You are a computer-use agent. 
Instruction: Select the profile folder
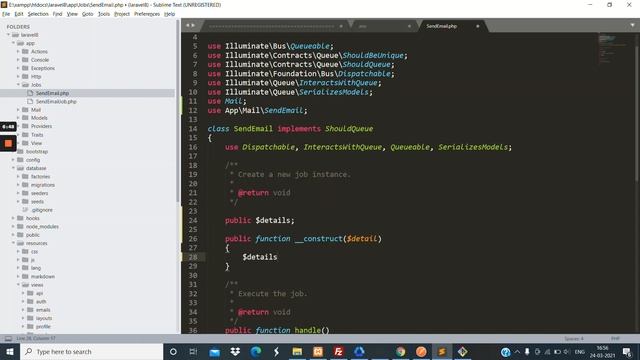43,327
